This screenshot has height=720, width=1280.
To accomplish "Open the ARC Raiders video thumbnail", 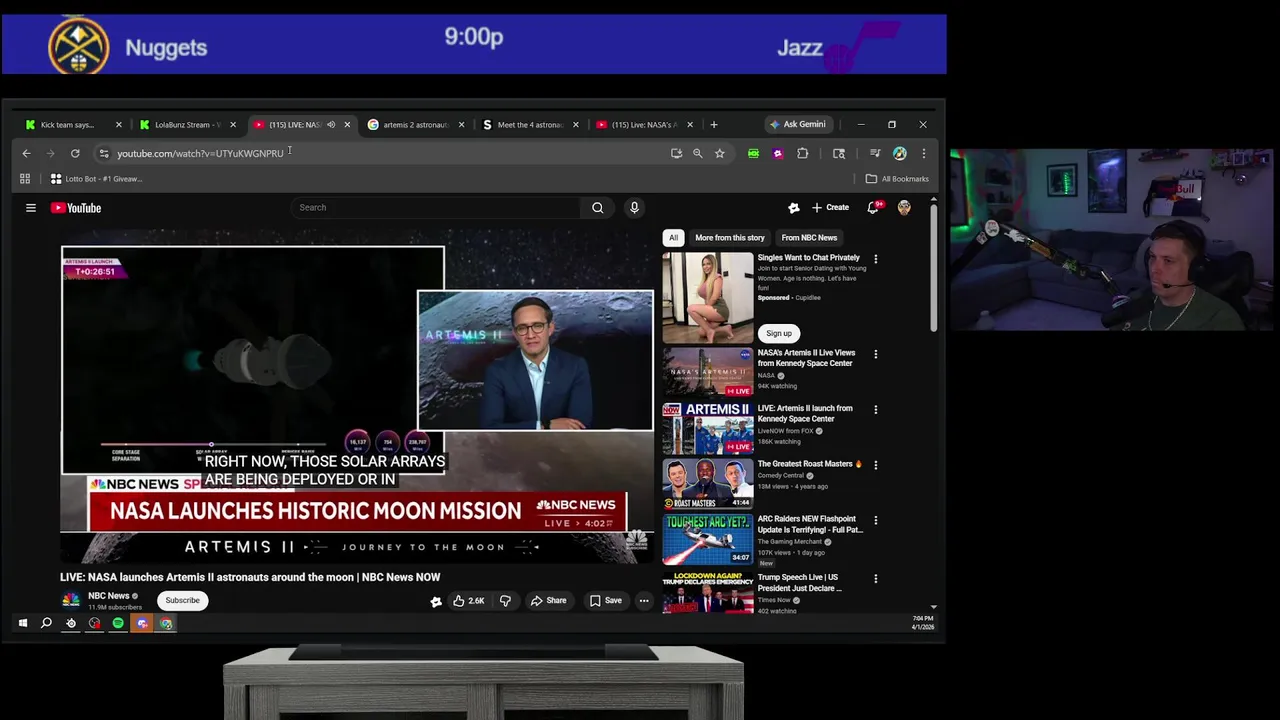I will 707,539.
